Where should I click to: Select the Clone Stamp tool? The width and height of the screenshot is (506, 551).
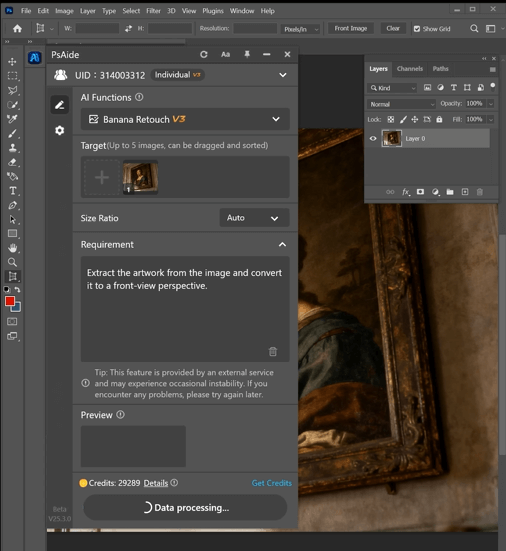(x=12, y=148)
